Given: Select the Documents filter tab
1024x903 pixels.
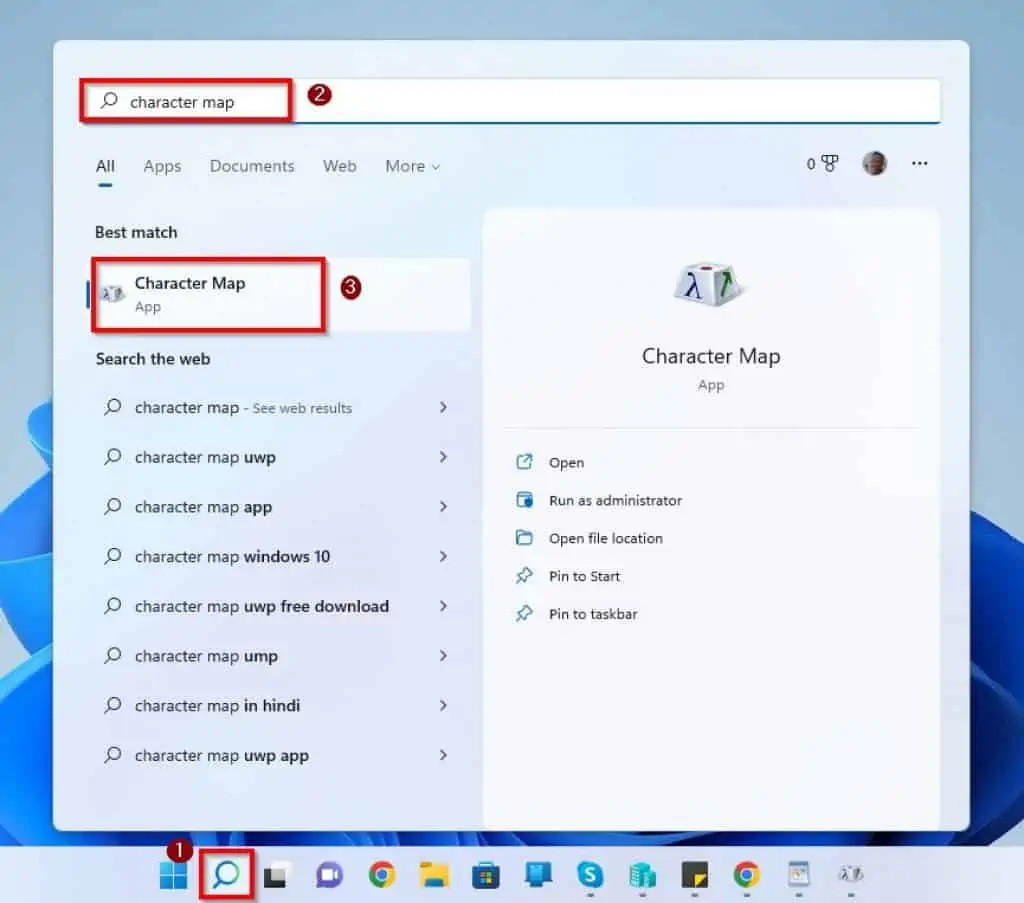Looking at the screenshot, I should click(x=252, y=166).
